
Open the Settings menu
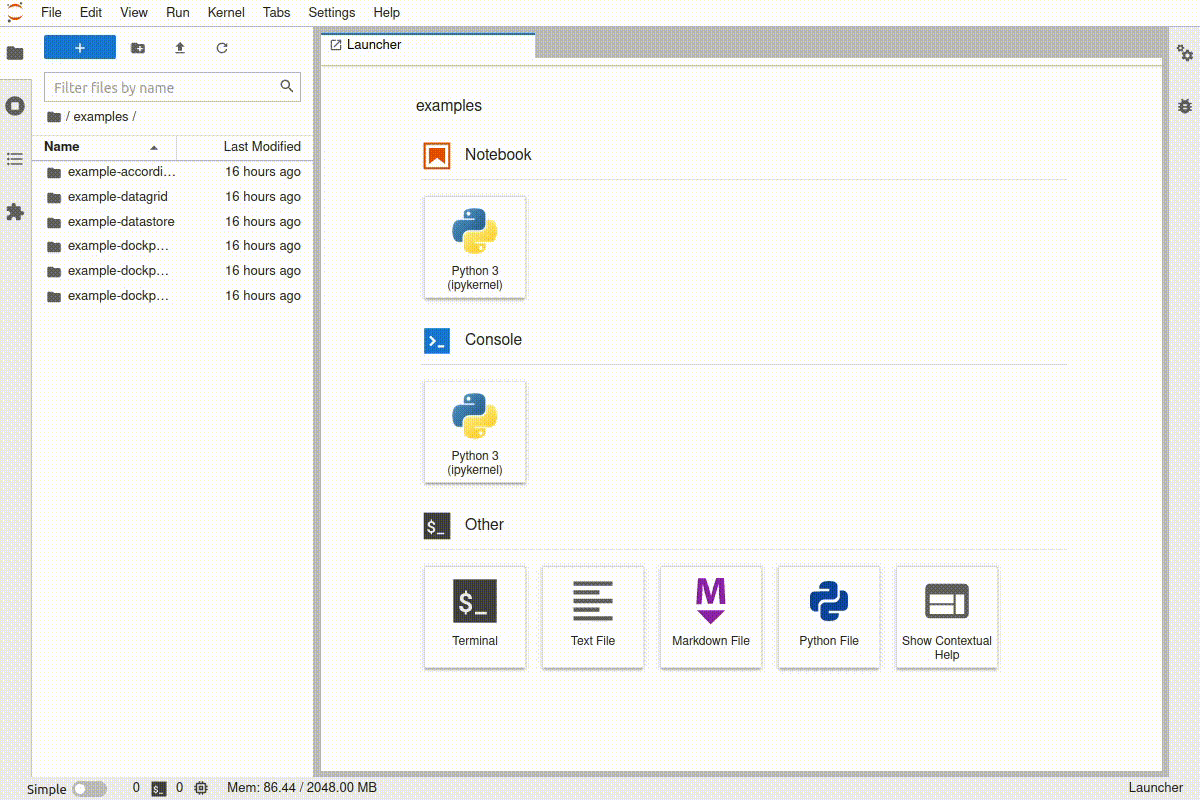tap(331, 12)
